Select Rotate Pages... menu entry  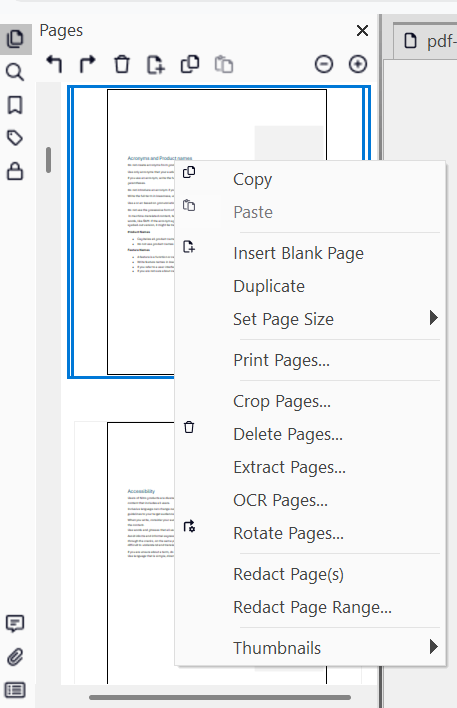(310, 533)
